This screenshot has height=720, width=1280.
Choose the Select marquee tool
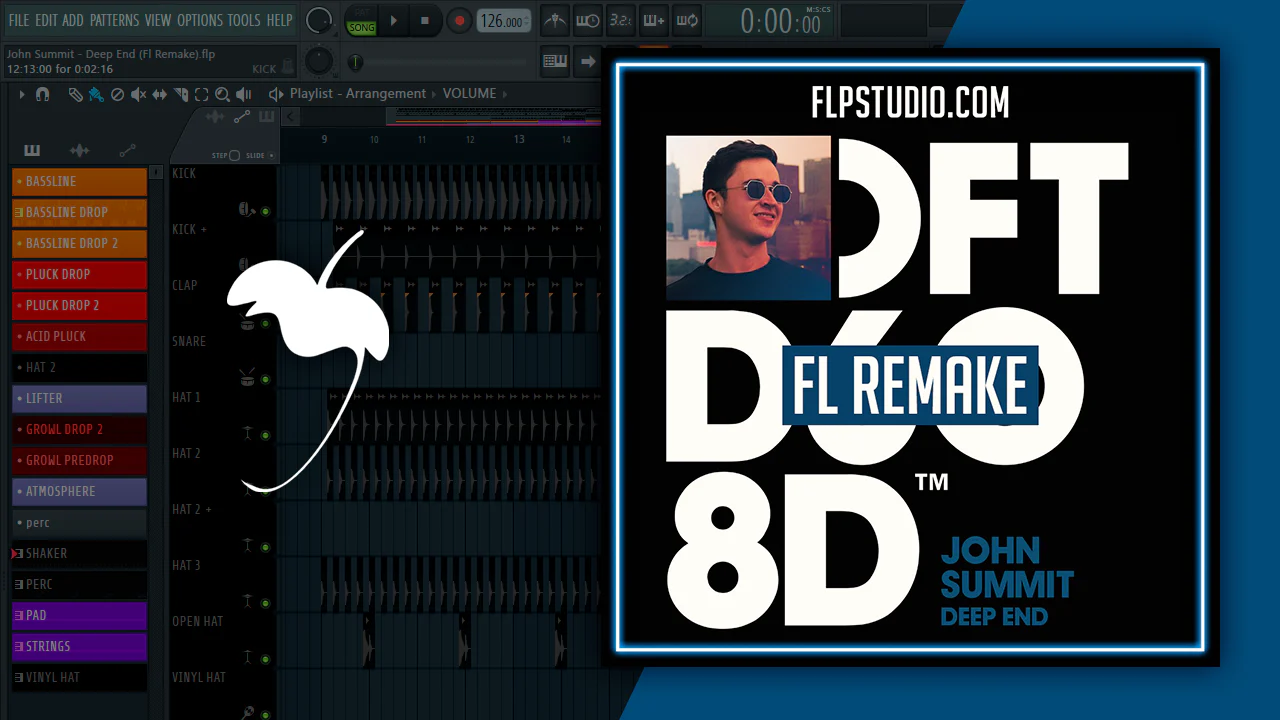[x=201, y=94]
